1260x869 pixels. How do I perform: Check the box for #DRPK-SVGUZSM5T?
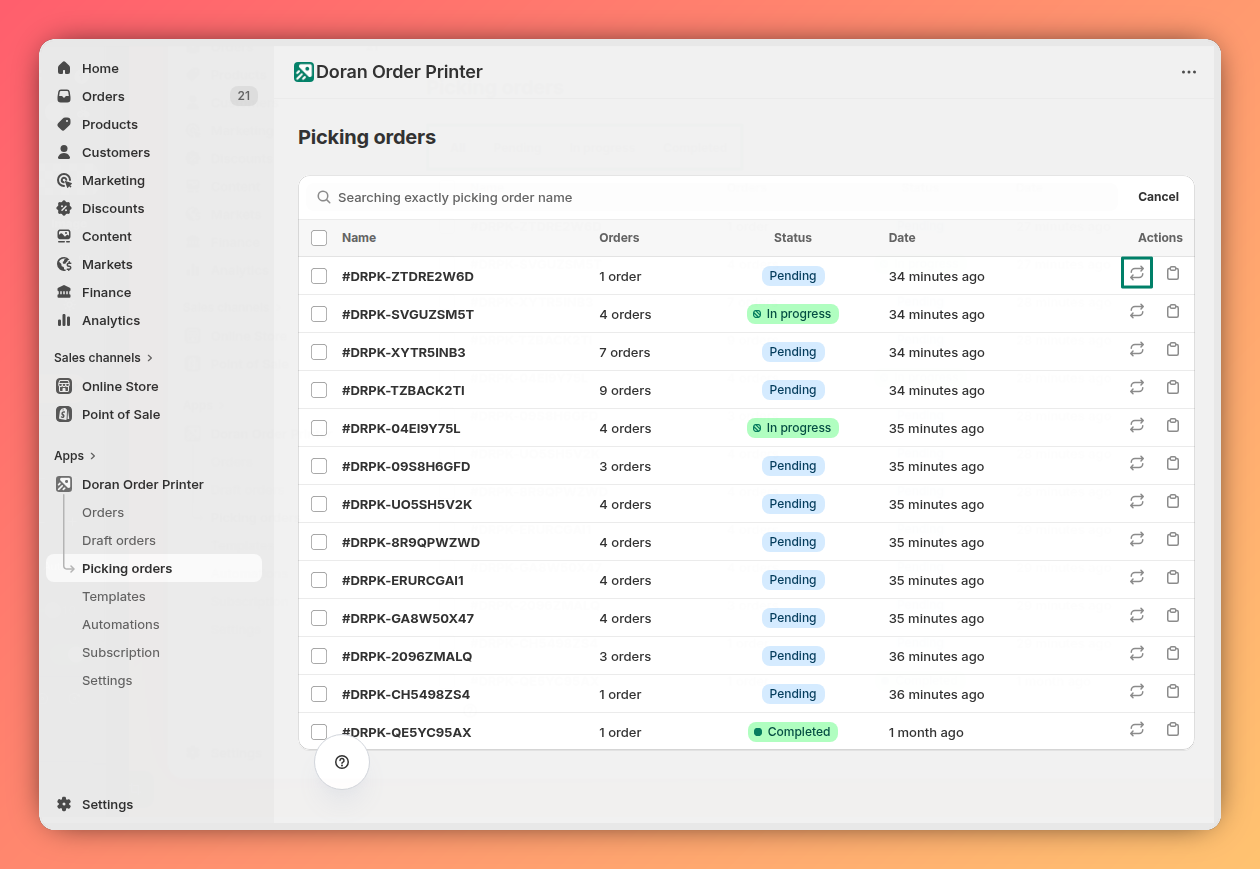tap(319, 314)
